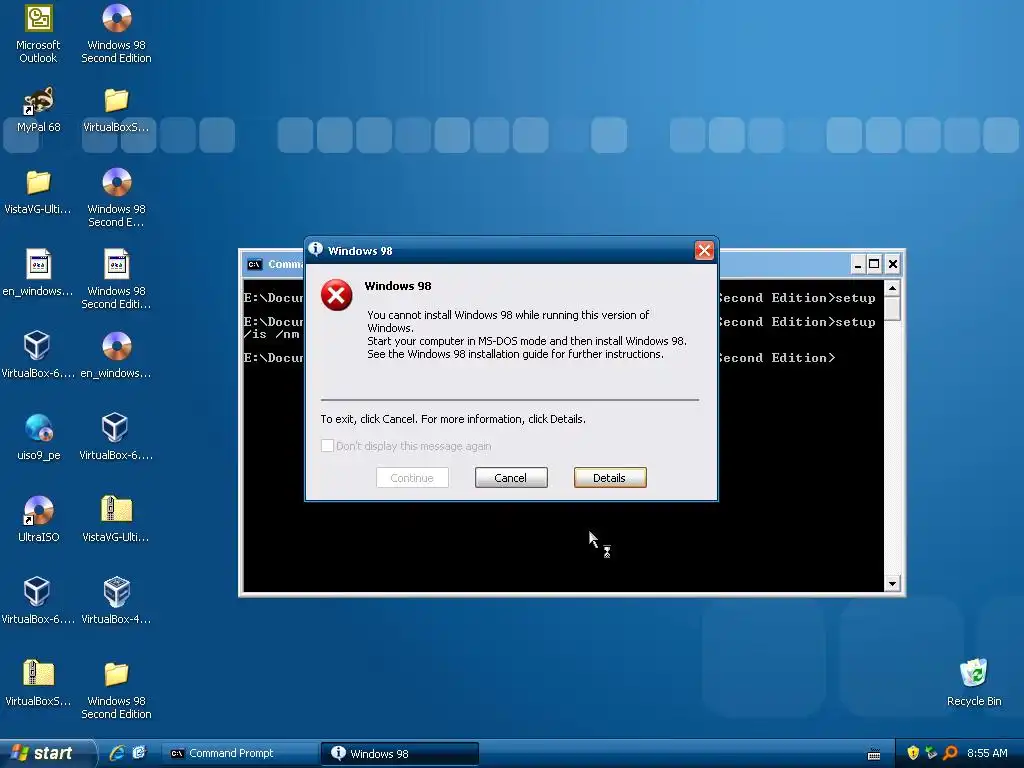
Task: Click the on-screen keyboard icon in taskbar
Action: tap(874, 754)
